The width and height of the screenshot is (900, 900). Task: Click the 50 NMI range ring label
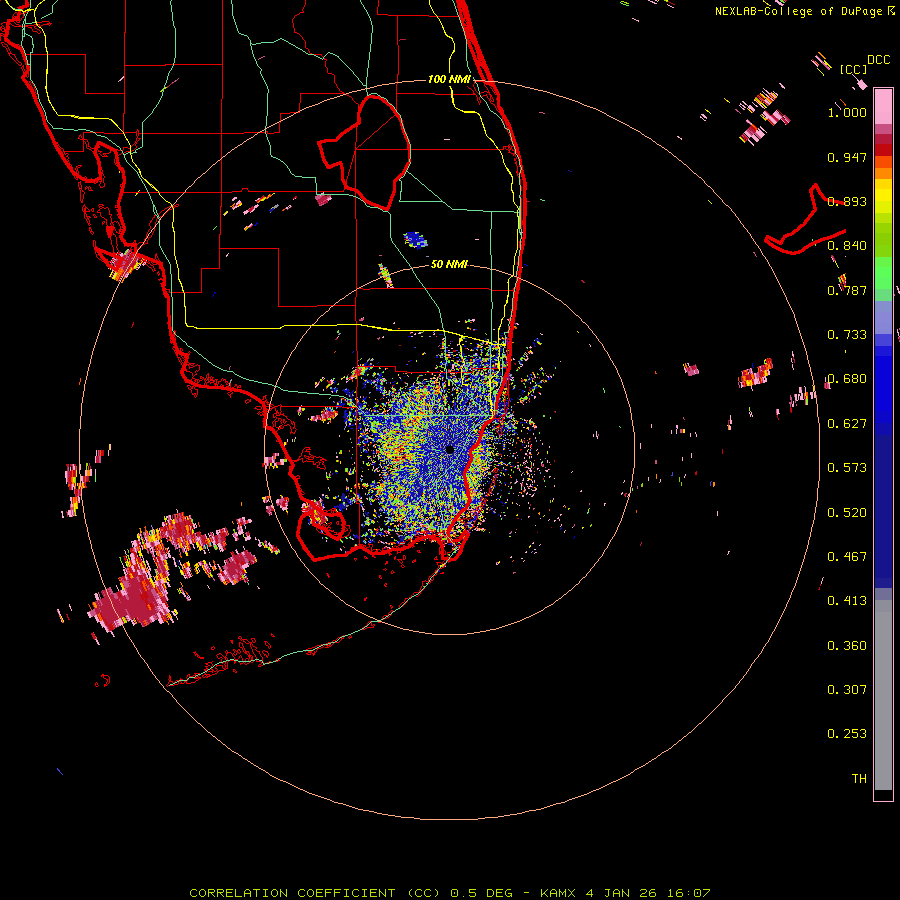click(x=449, y=264)
